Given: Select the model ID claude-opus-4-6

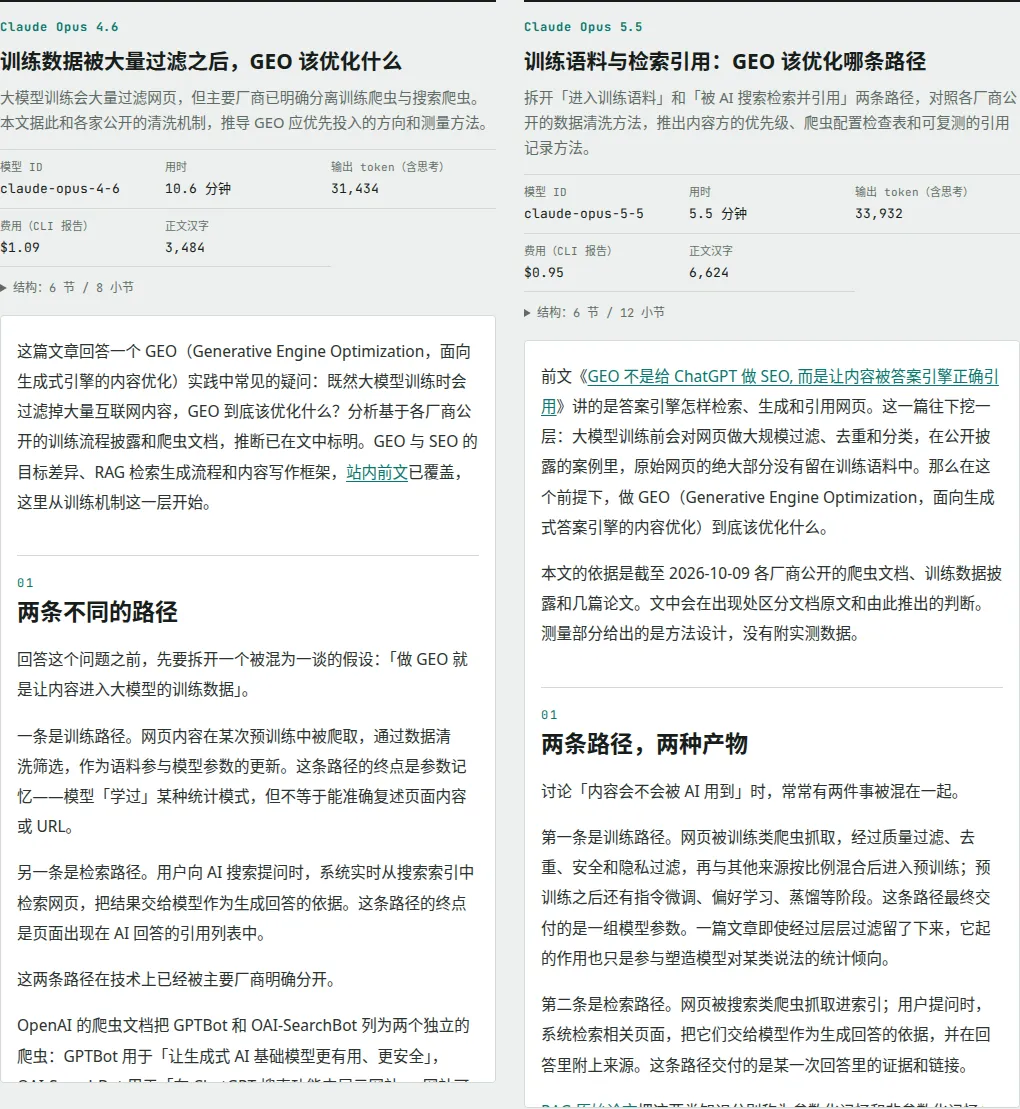Looking at the screenshot, I should (60, 189).
